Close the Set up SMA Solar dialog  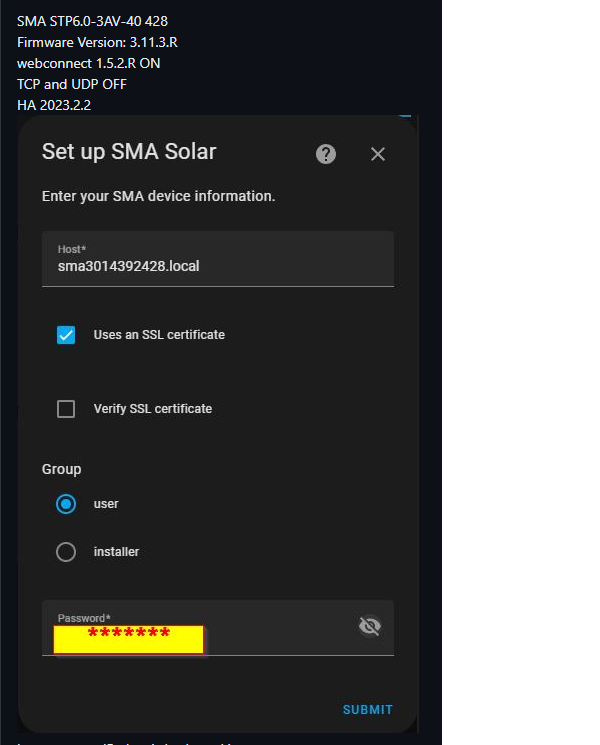378,154
